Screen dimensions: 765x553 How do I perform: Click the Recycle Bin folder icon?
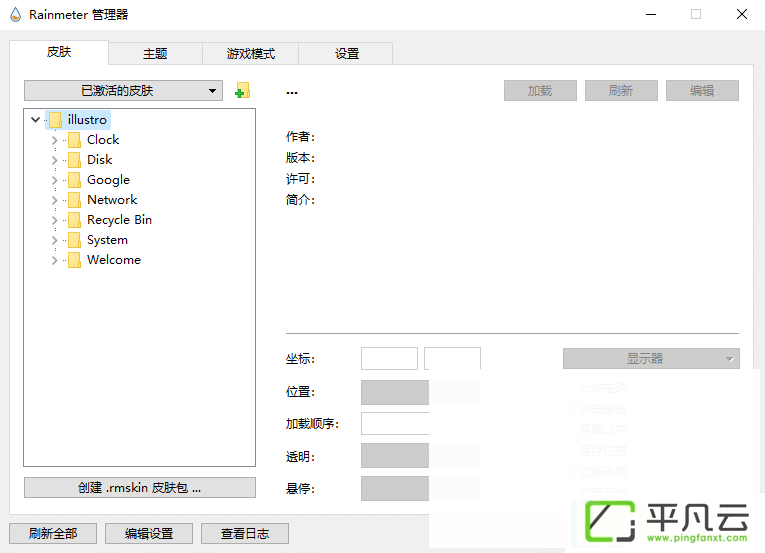point(75,220)
